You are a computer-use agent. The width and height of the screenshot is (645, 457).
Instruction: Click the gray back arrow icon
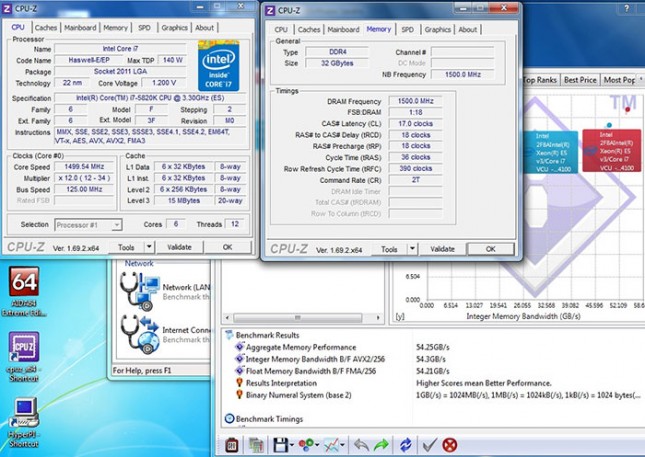[x=361, y=445]
